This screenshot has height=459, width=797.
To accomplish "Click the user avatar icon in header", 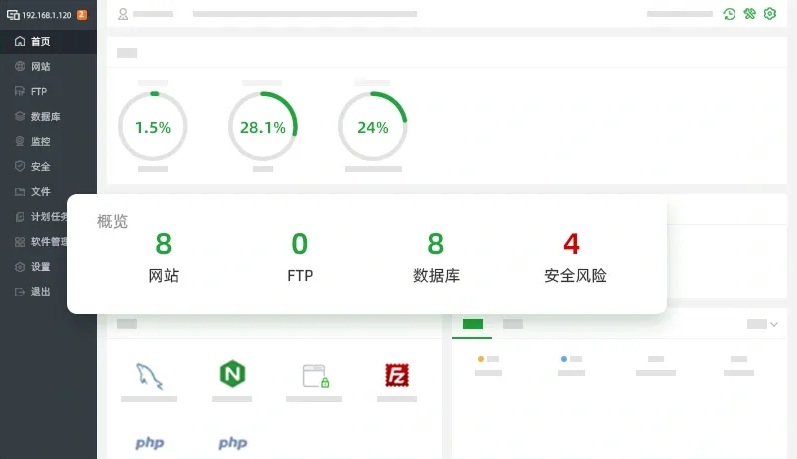I will tap(123, 14).
